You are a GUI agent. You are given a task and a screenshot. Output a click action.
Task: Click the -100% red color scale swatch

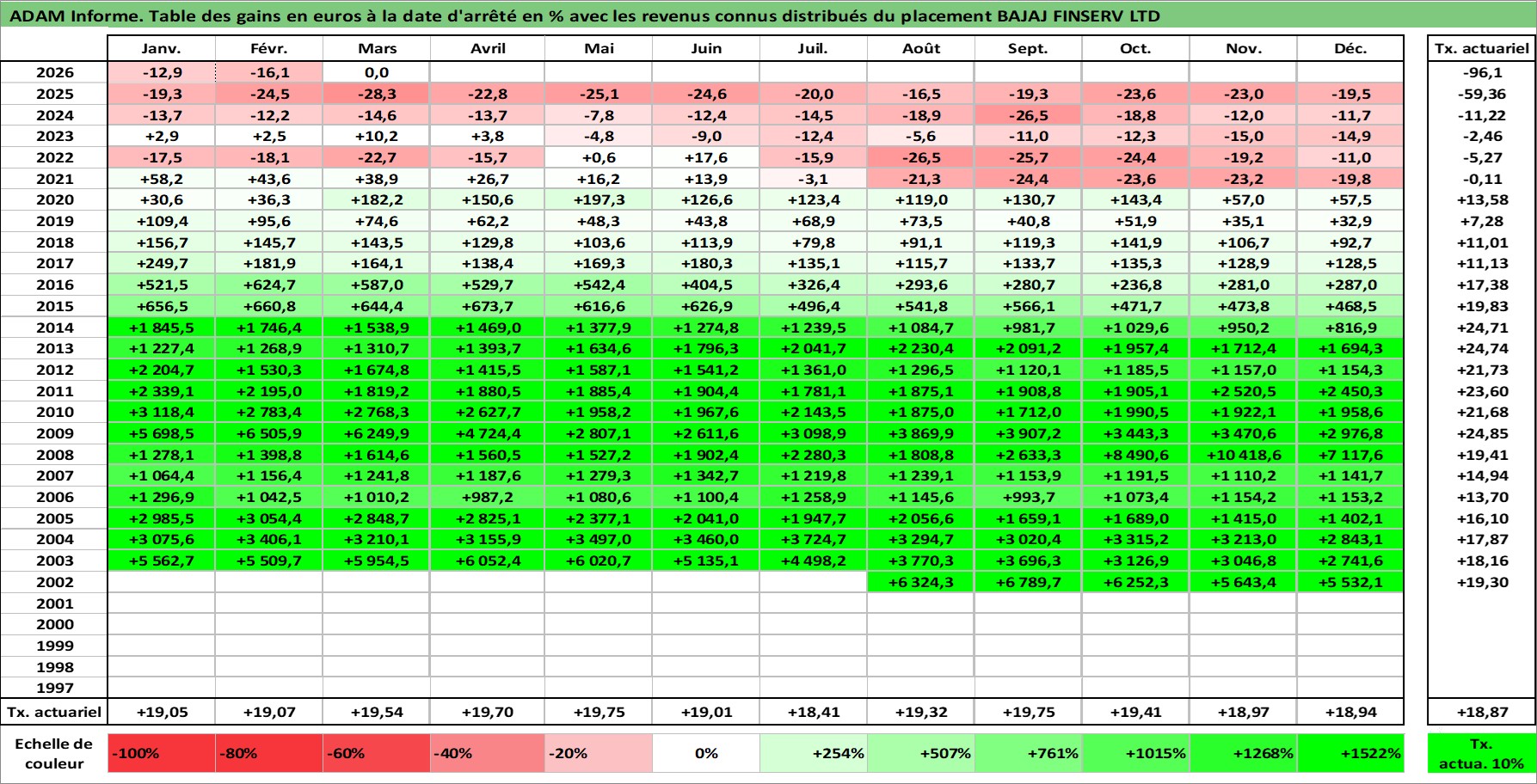pyautogui.click(x=162, y=753)
